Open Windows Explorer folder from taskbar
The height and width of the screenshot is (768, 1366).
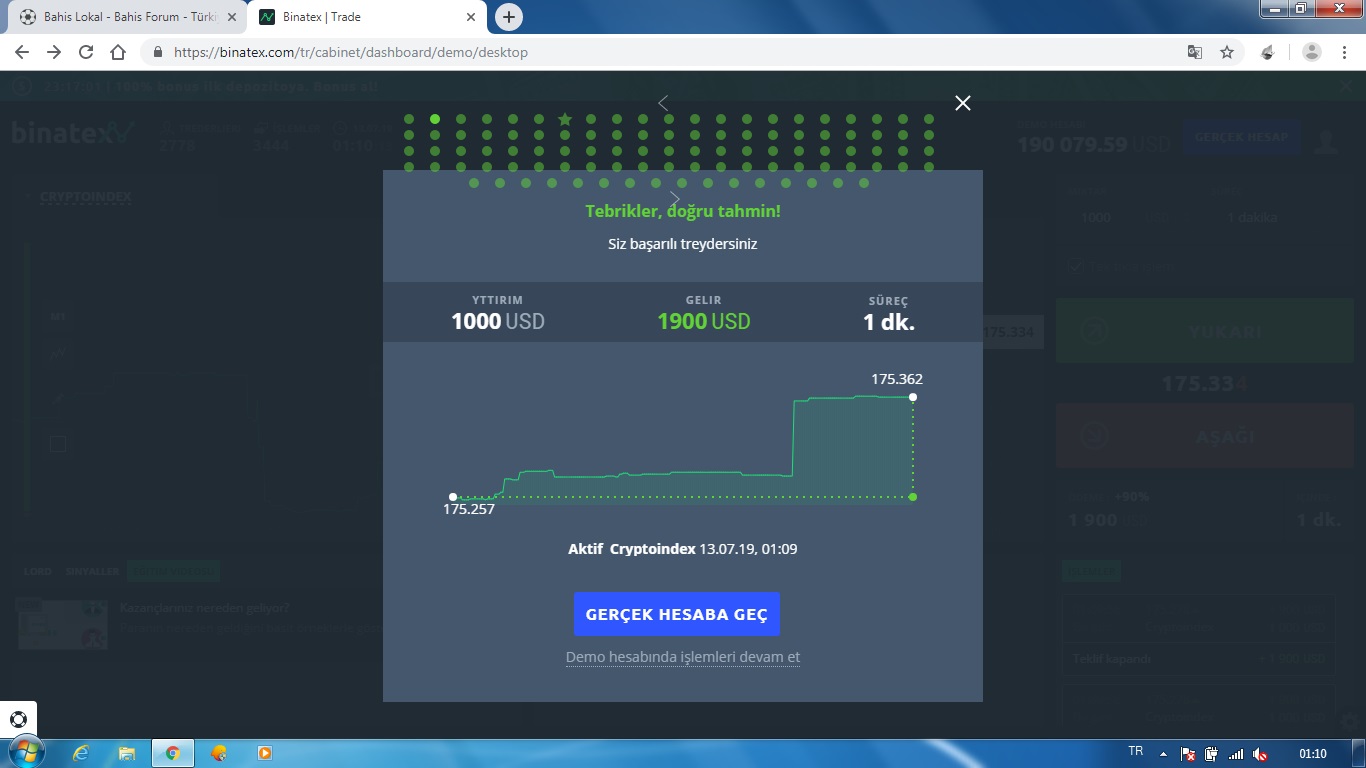point(127,753)
